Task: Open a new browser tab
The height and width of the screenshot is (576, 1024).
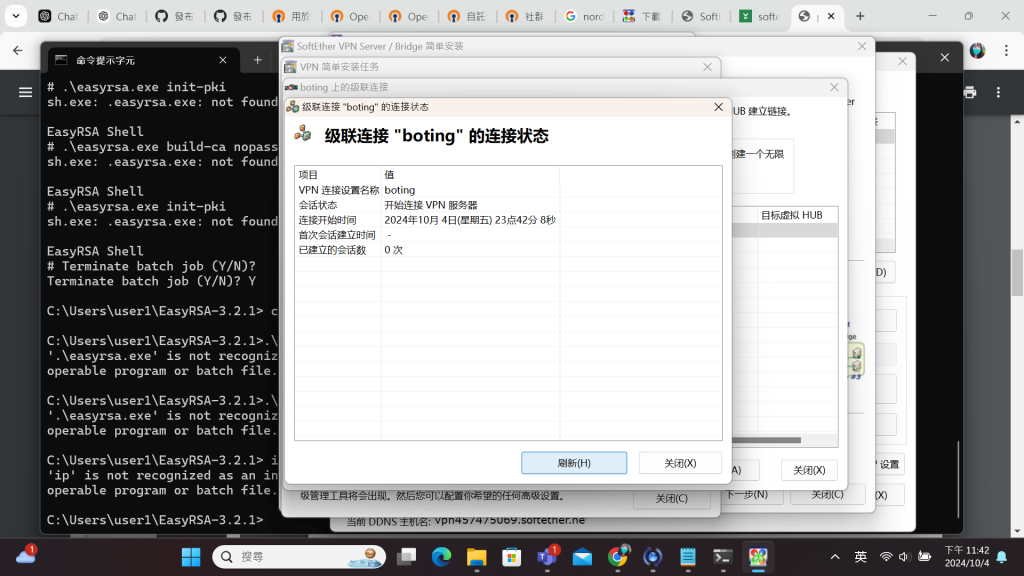Action: 860,16
